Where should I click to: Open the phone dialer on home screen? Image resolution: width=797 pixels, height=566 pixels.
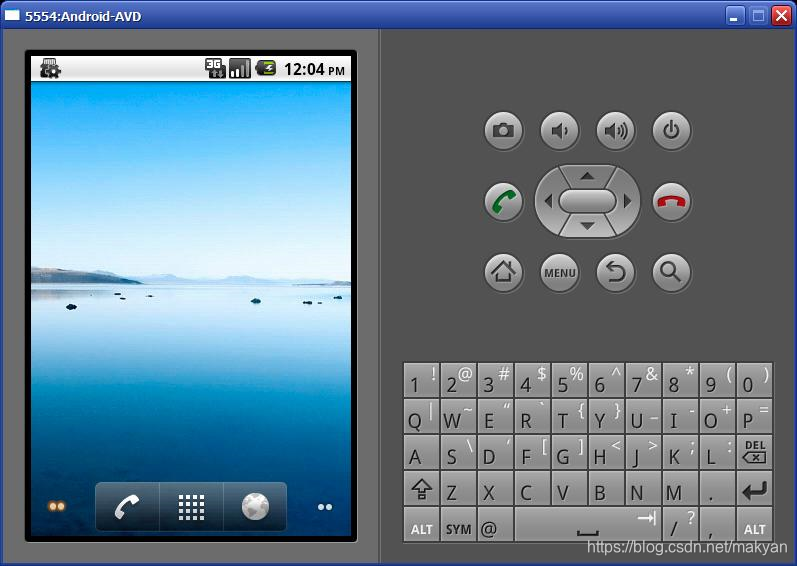coord(127,507)
